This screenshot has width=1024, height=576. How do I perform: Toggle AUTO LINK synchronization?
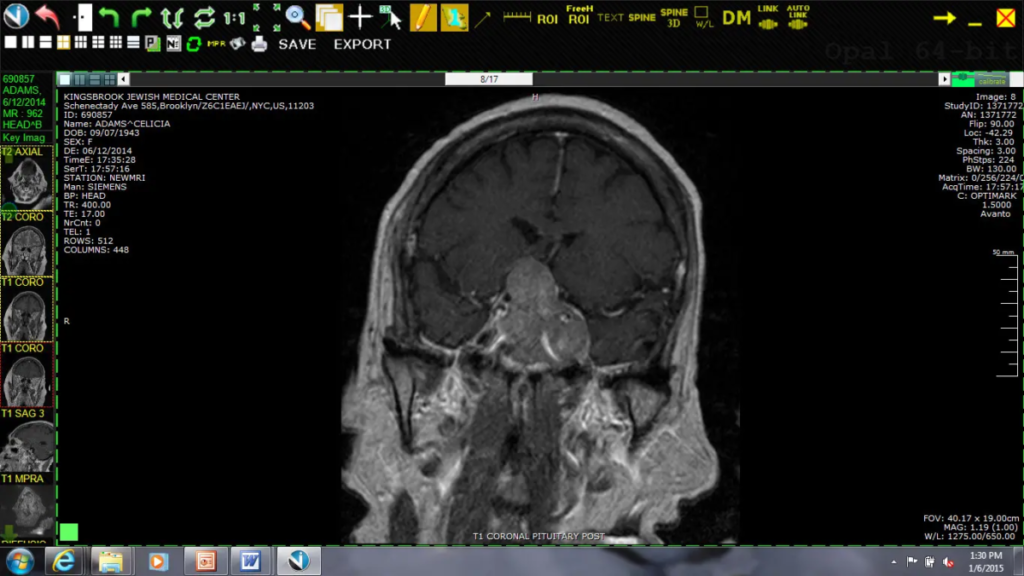[797, 18]
